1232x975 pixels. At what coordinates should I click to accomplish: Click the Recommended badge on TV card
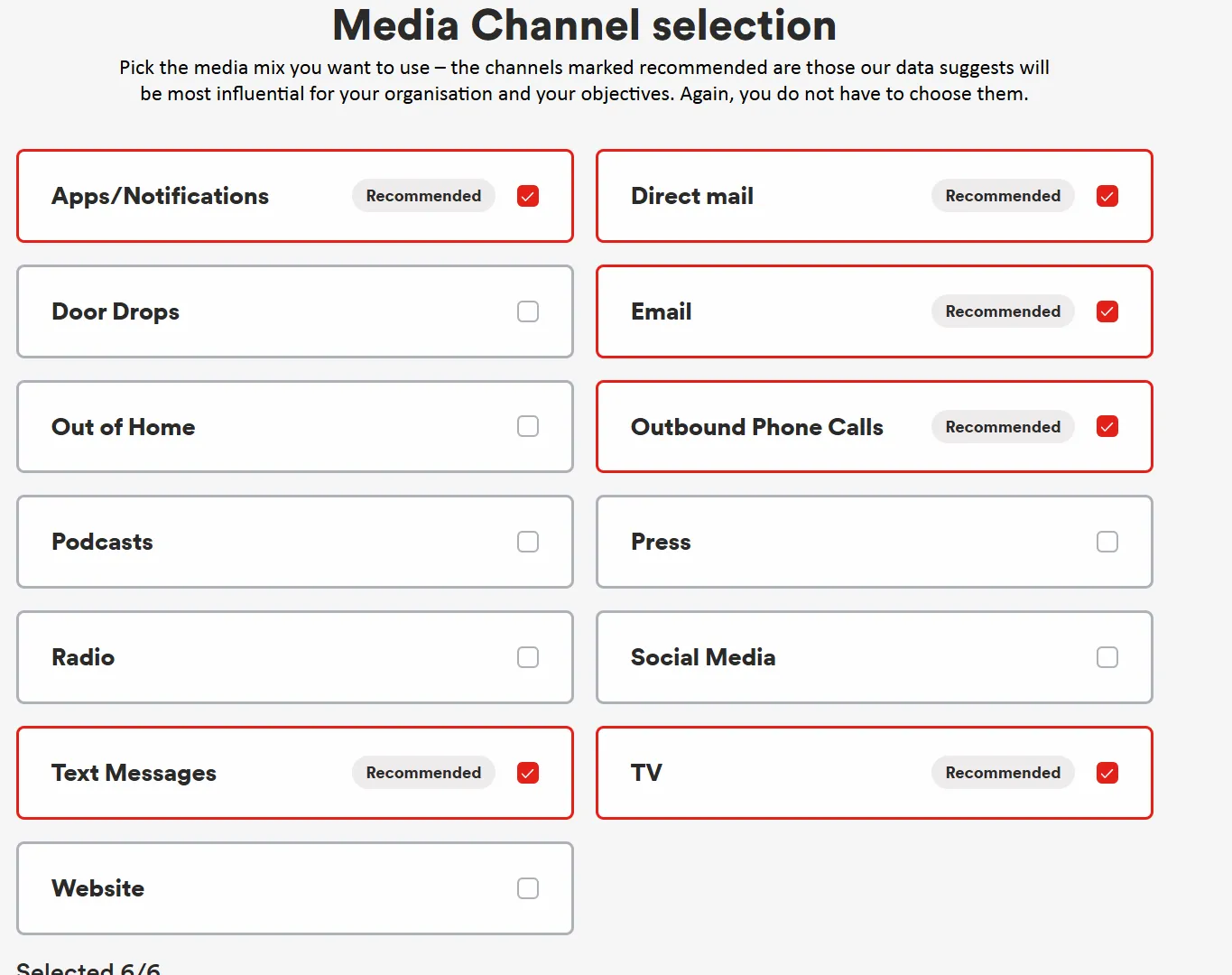(1003, 773)
